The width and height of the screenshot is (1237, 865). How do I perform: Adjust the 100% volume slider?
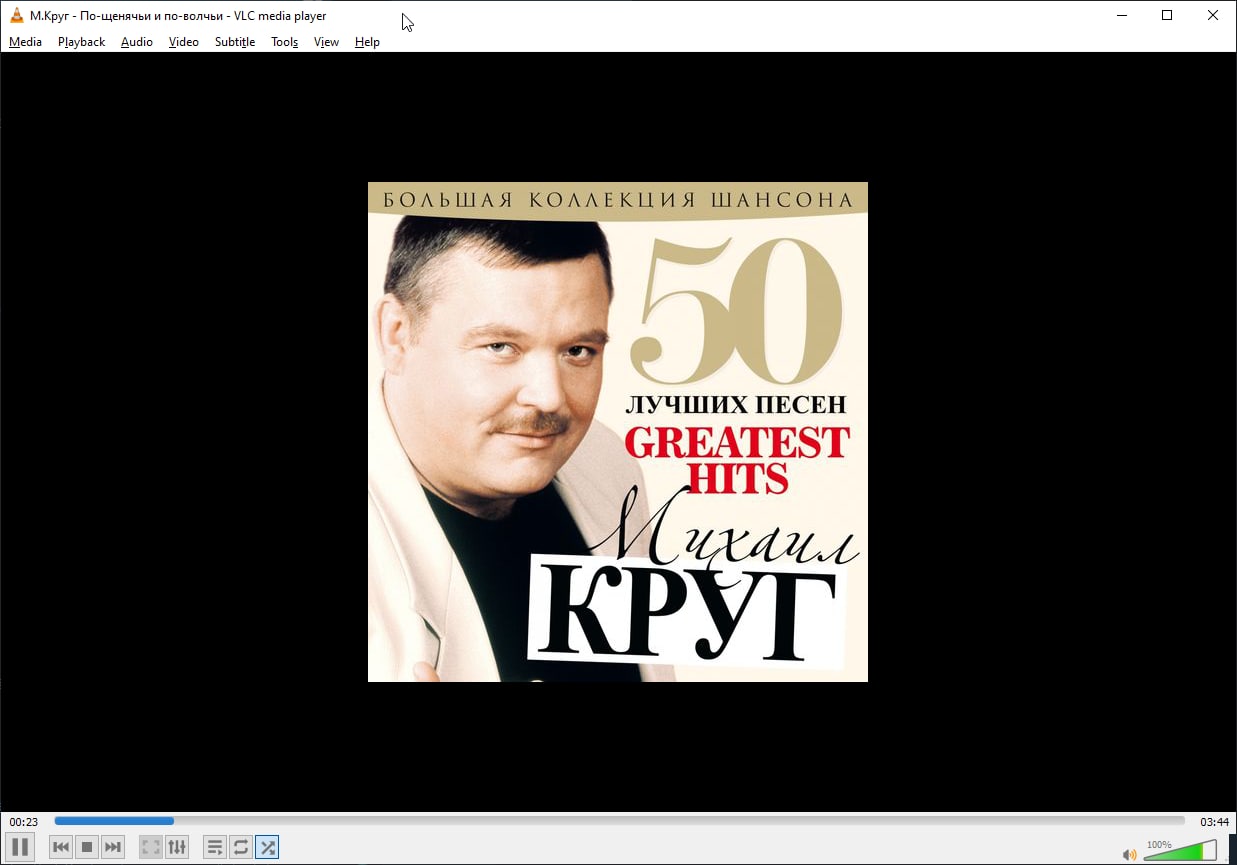[1180, 851]
